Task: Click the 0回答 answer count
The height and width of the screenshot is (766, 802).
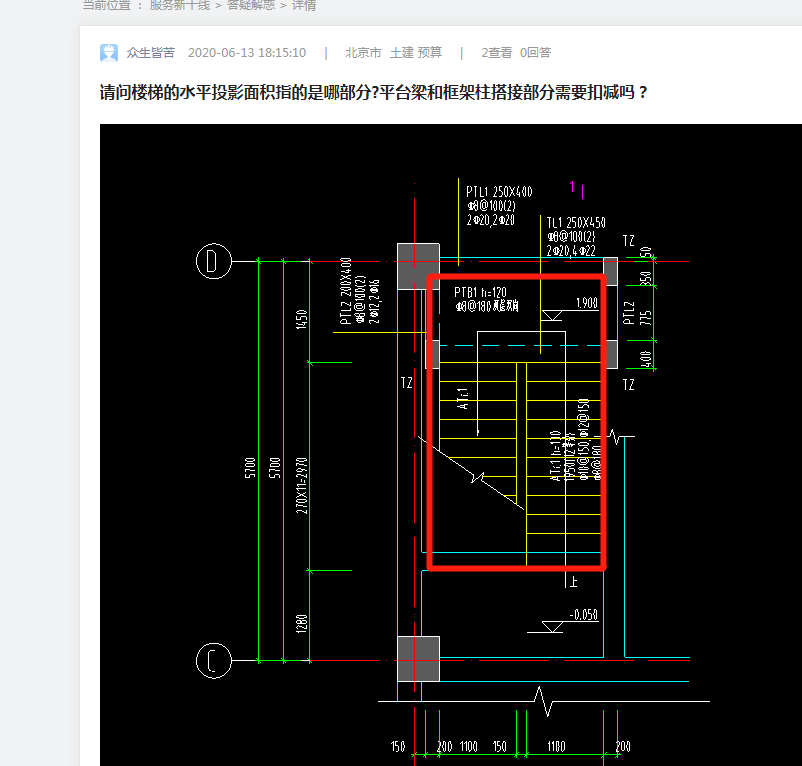Action: point(536,53)
